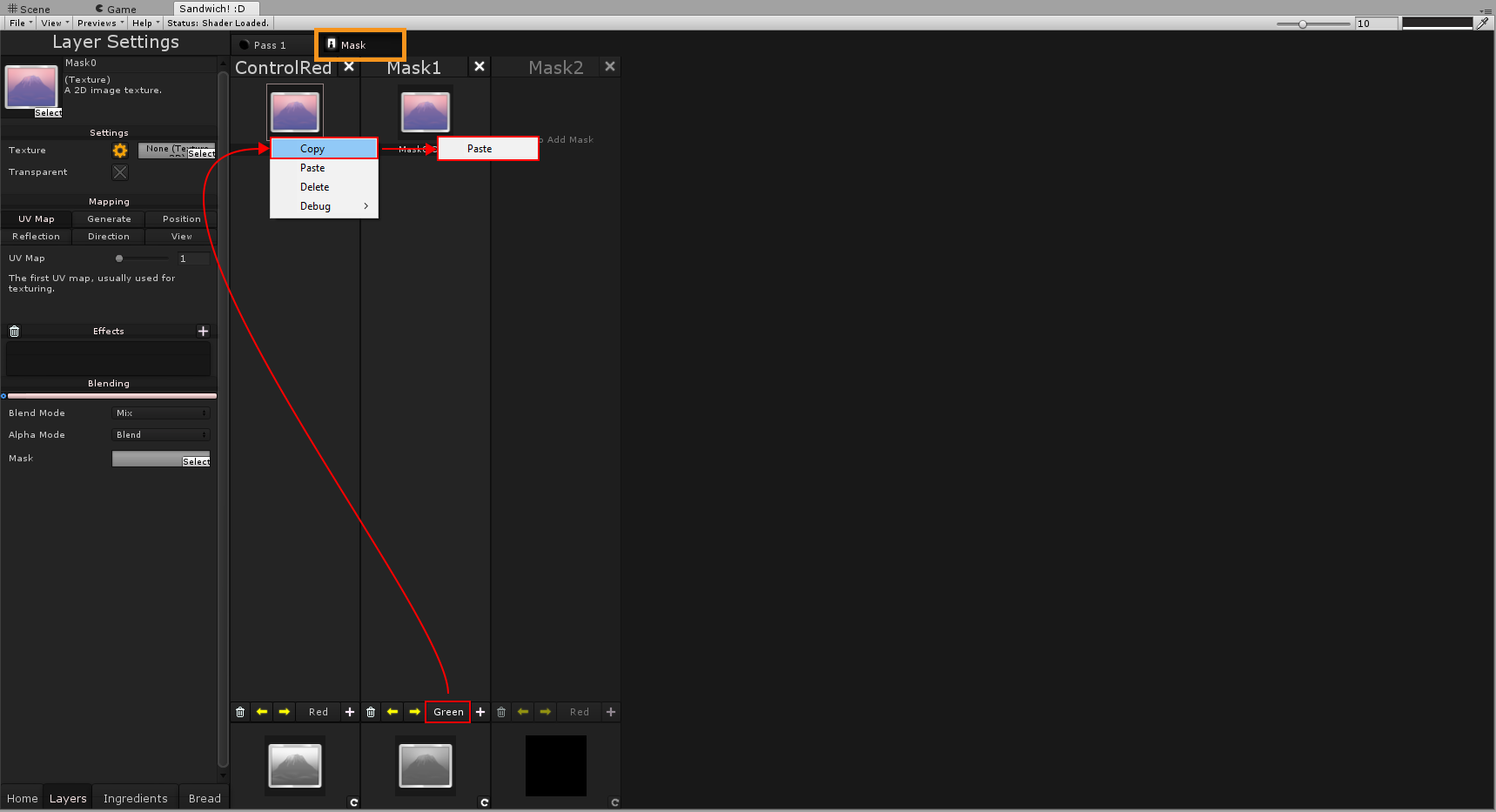Open the Blend Mode dropdown set to Mix
This screenshot has width=1496, height=812.
pyautogui.click(x=161, y=413)
